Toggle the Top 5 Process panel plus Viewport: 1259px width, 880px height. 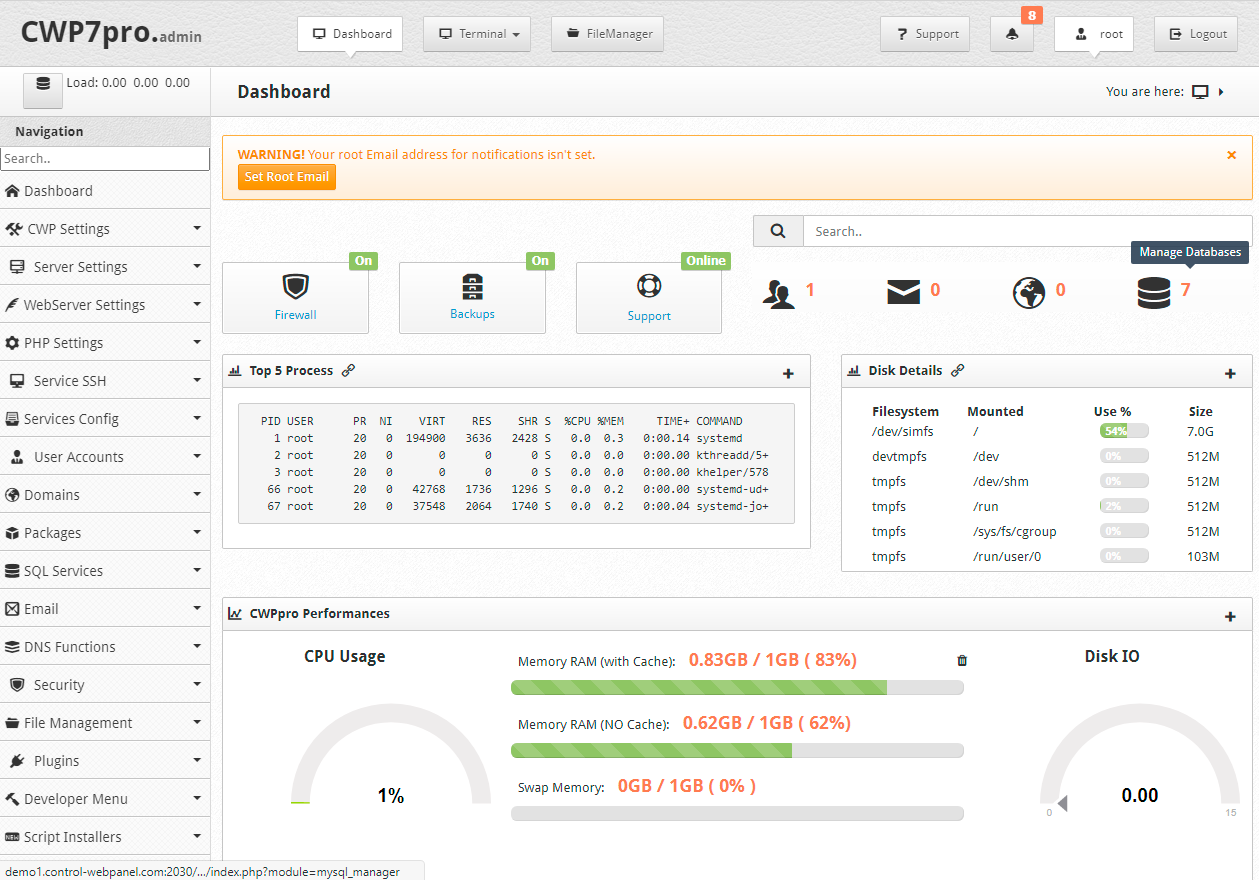click(788, 374)
